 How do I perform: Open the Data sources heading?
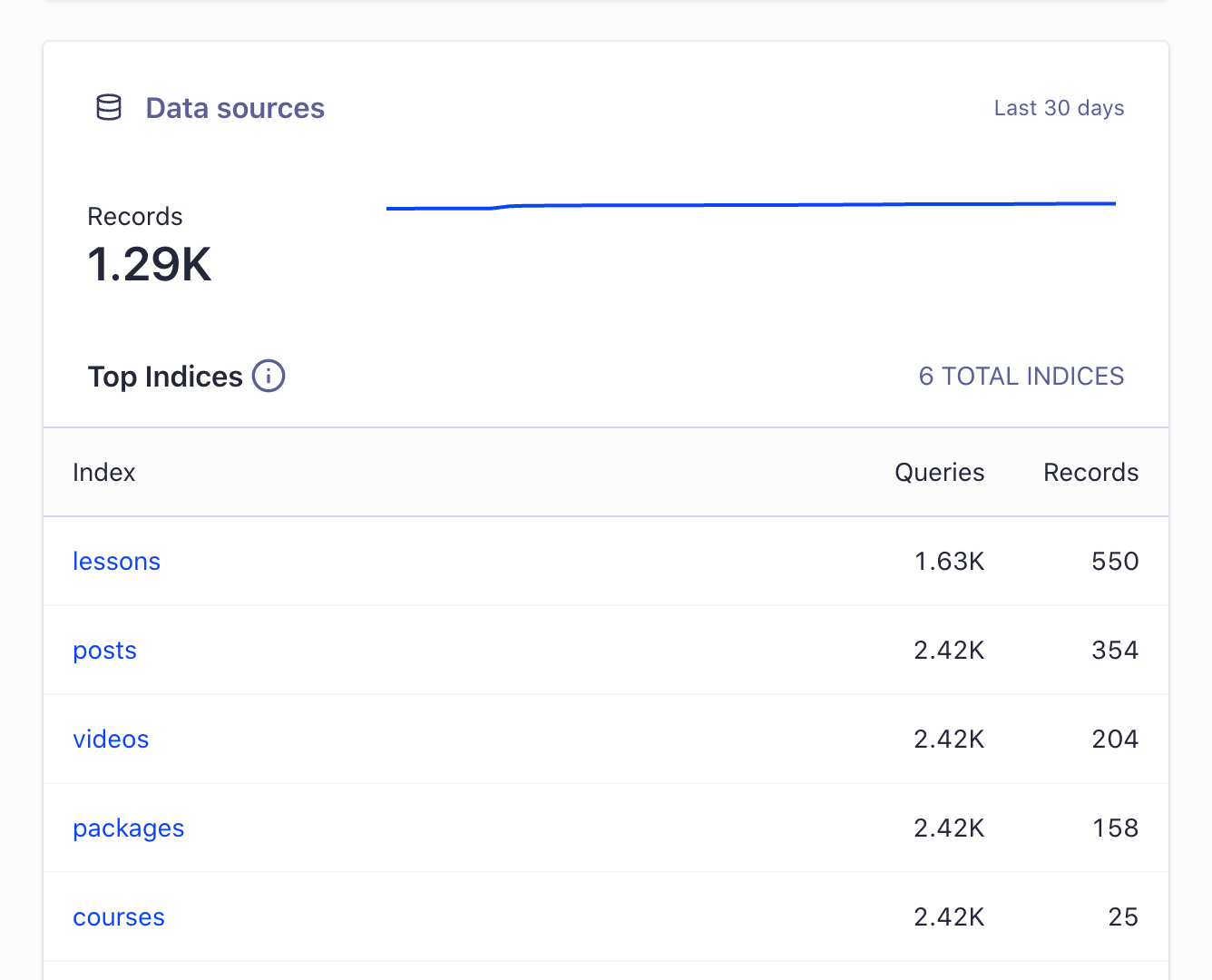235,108
